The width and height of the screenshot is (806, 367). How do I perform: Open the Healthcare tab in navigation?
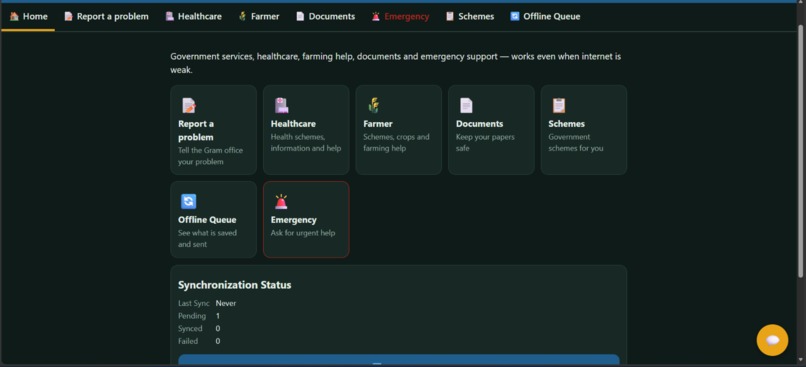pyautogui.click(x=193, y=16)
